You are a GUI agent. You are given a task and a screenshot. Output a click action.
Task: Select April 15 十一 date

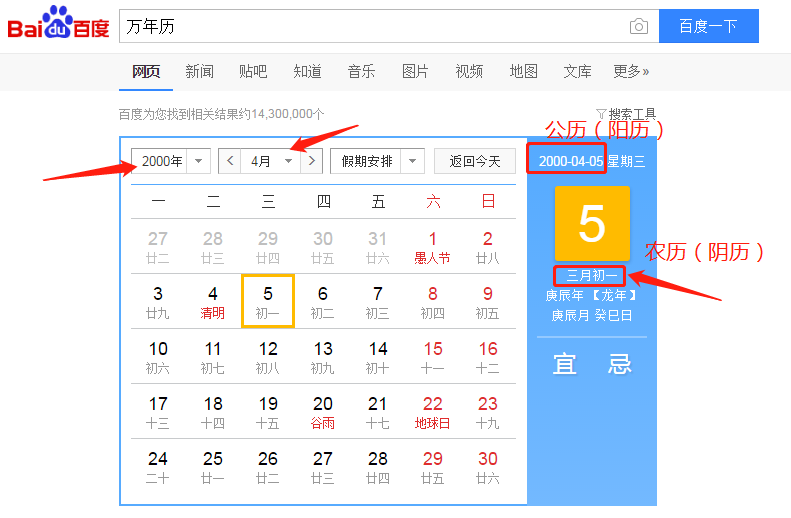click(x=432, y=357)
